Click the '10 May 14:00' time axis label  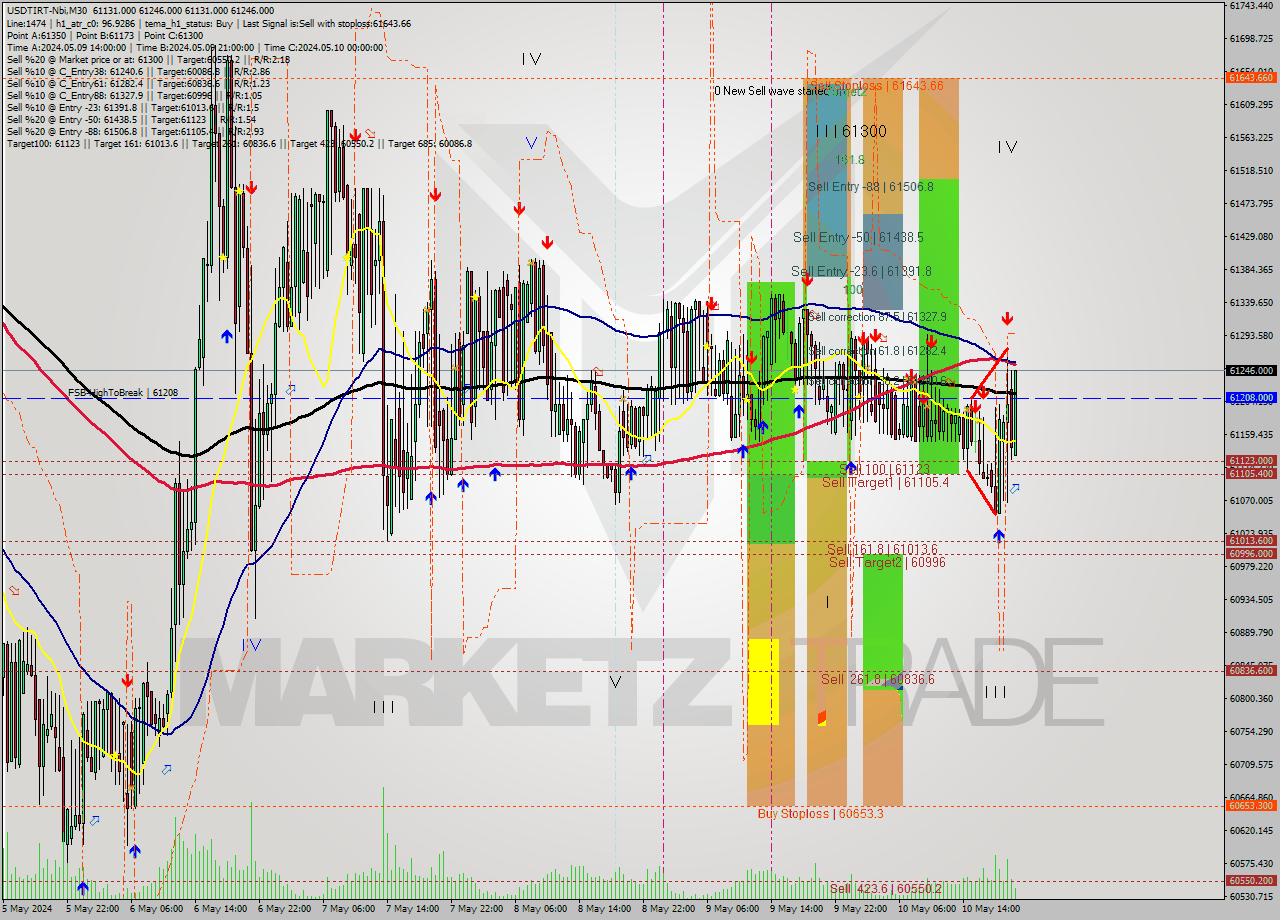tap(989, 909)
